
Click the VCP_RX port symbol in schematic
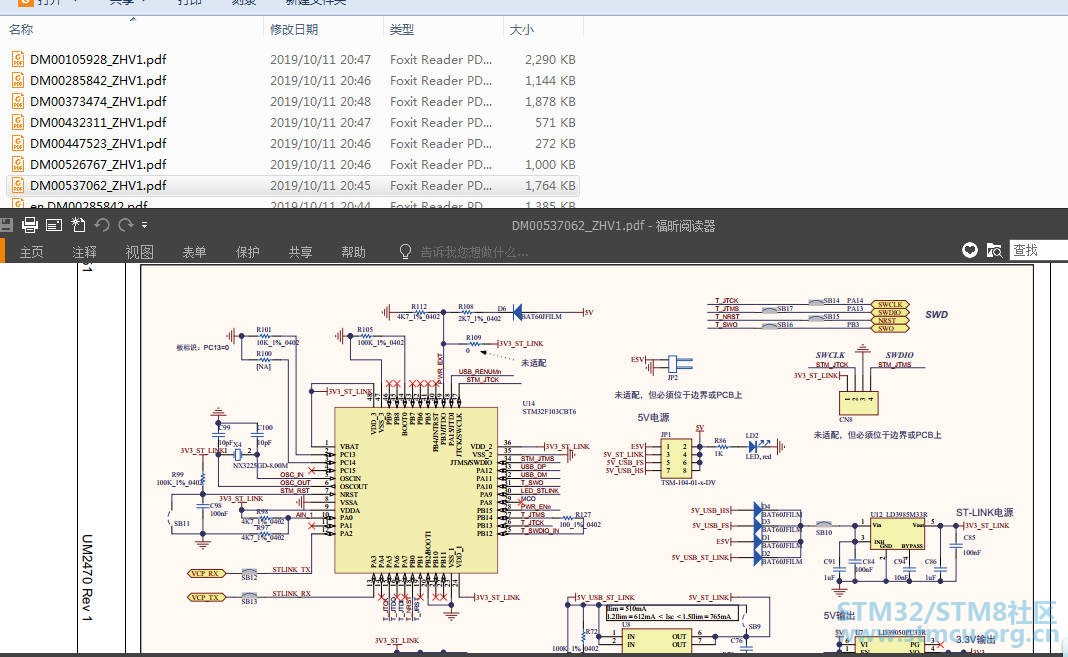(x=205, y=573)
